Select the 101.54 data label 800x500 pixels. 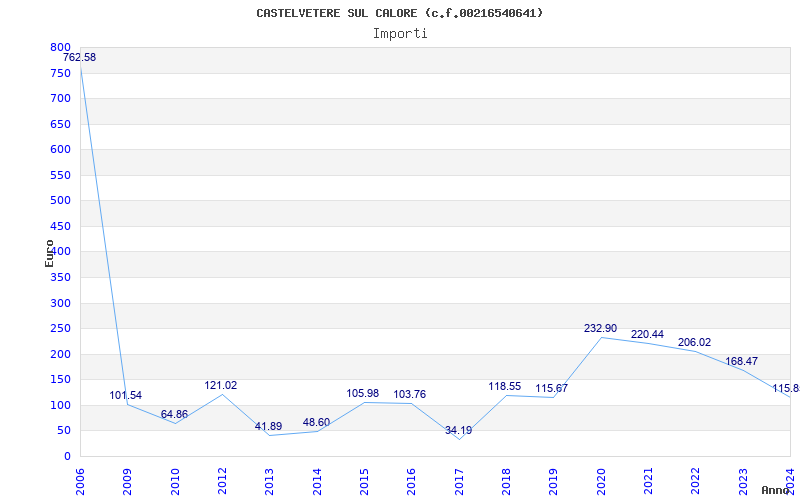pyautogui.click(x=126, y=395)
